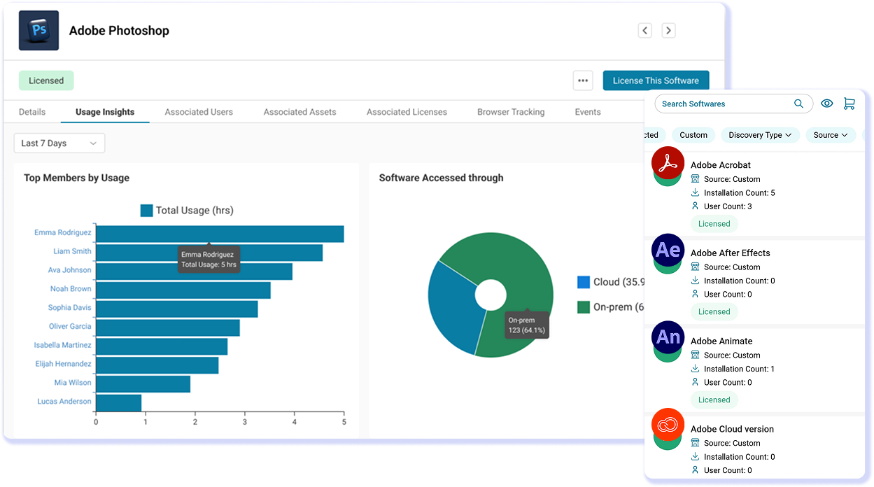Select the Usage Insights tab
The height and width of the screenshot is (487, 874).
point(105,112)
